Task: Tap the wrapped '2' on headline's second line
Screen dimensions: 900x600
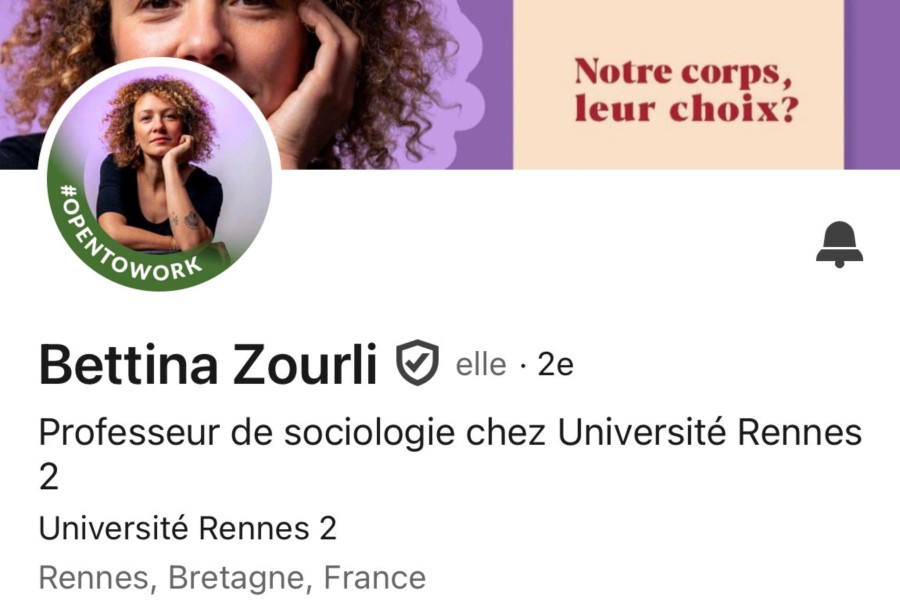Action: (x=49, y=478)
